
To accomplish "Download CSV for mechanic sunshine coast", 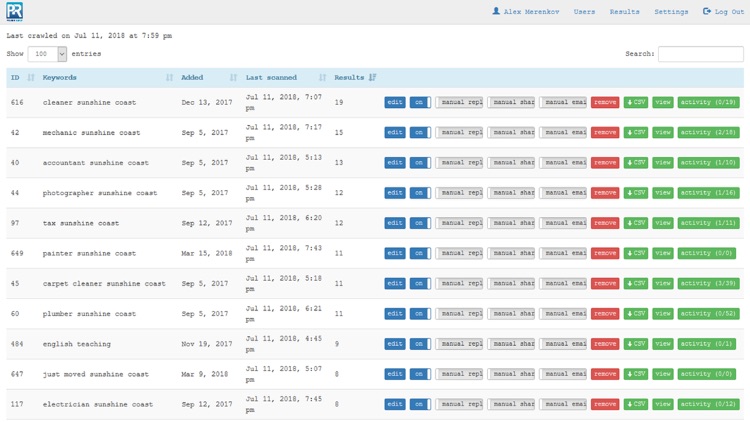I will tap(636, 133).
